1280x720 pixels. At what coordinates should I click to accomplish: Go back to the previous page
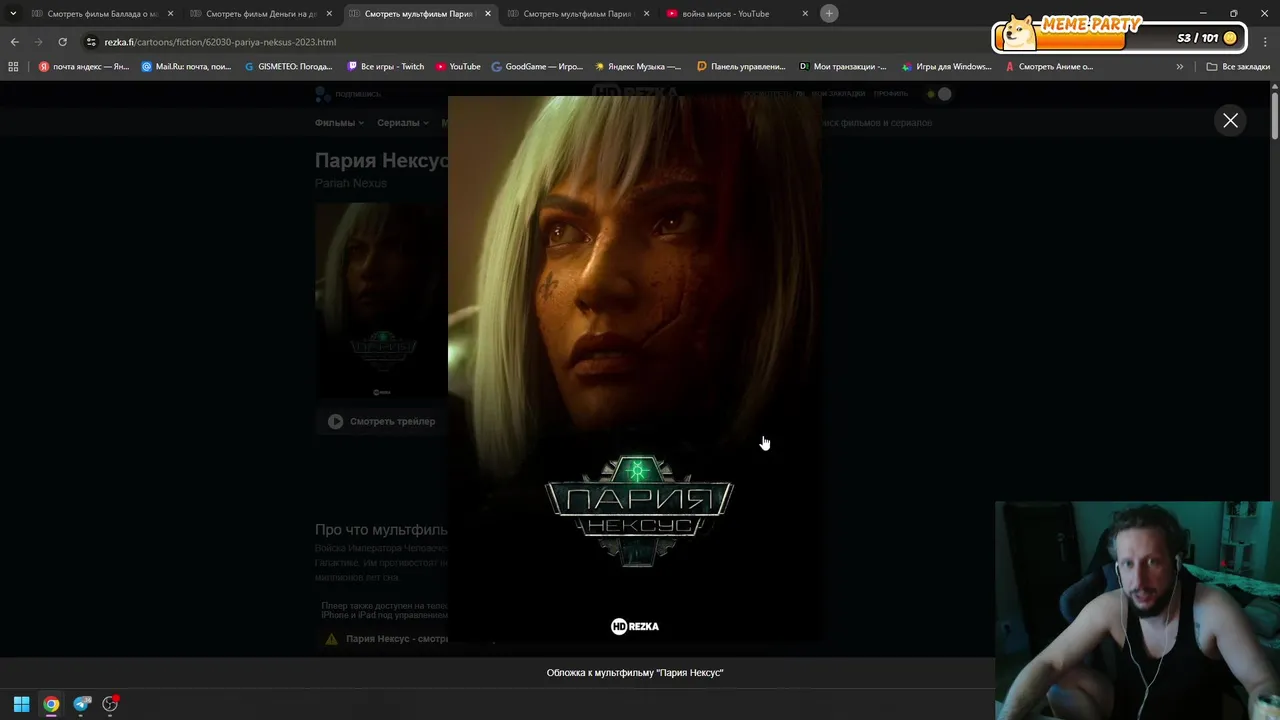pyautogui.click(x=14, y=42)
